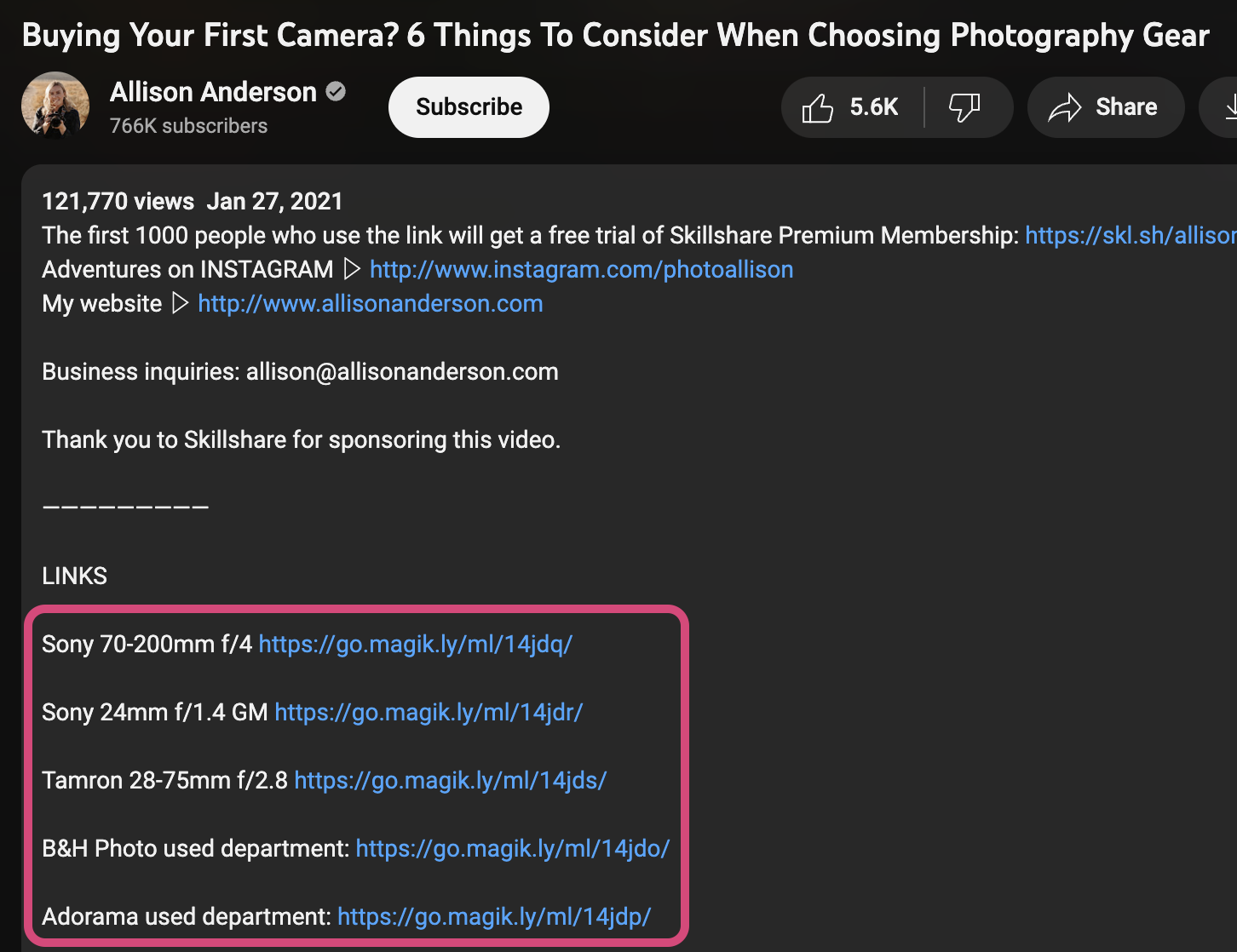Visit the allisonanderson.com website link

point(370,304)
